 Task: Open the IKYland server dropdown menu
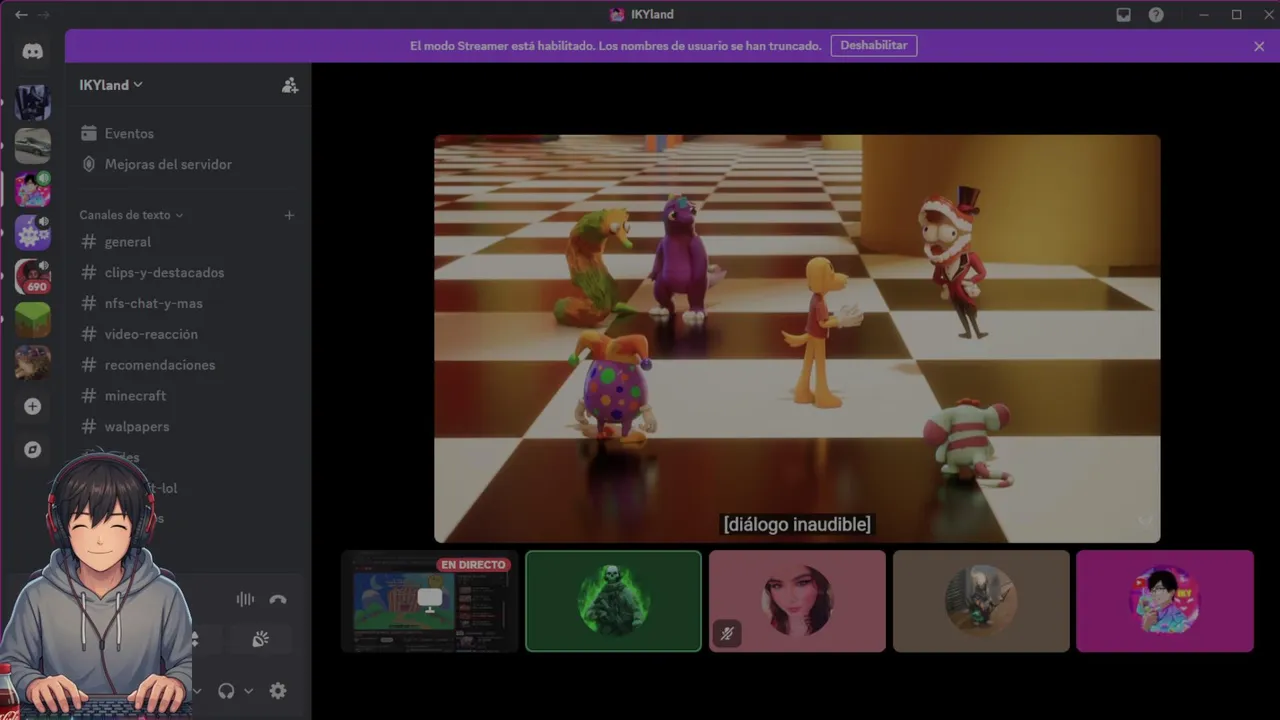[111, 85]
